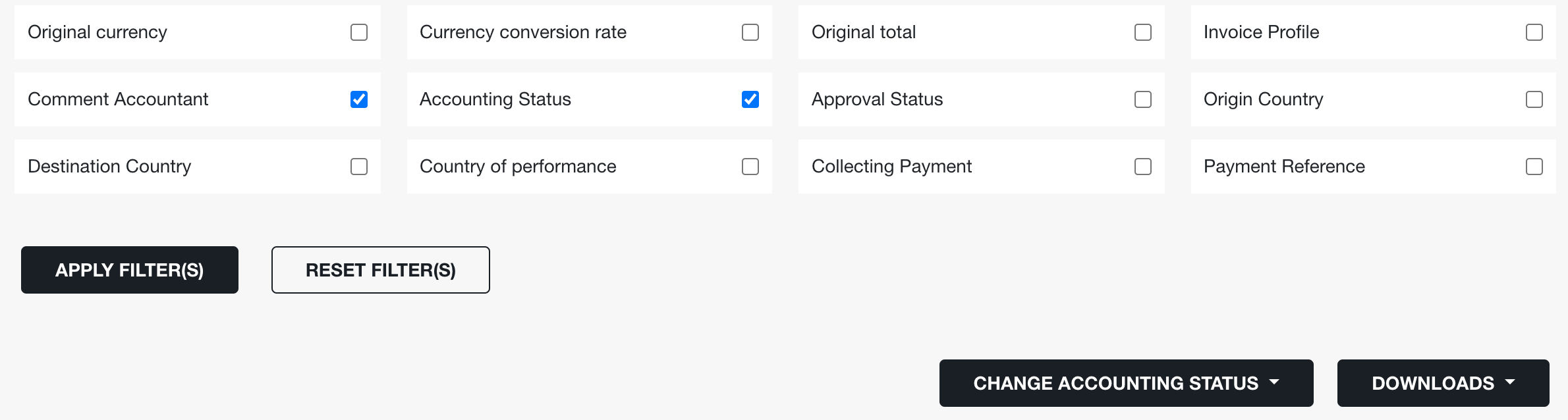Screen dimensions: 1568x420
Task: Enable the Original currency checkbox
Action: tap(359, 32)
